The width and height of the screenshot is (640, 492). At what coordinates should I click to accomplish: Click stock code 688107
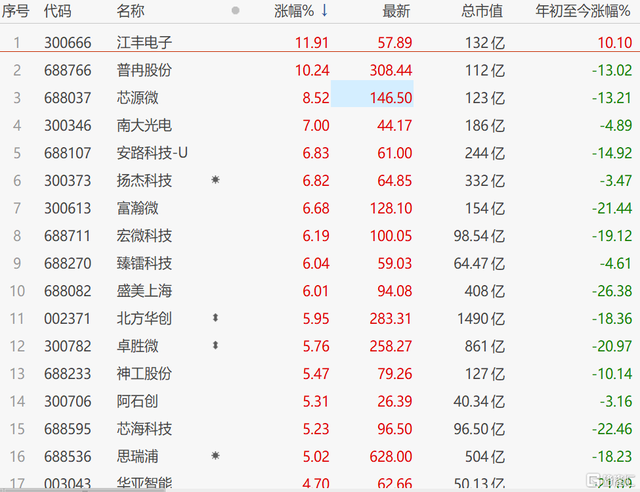tap(68, 153)
